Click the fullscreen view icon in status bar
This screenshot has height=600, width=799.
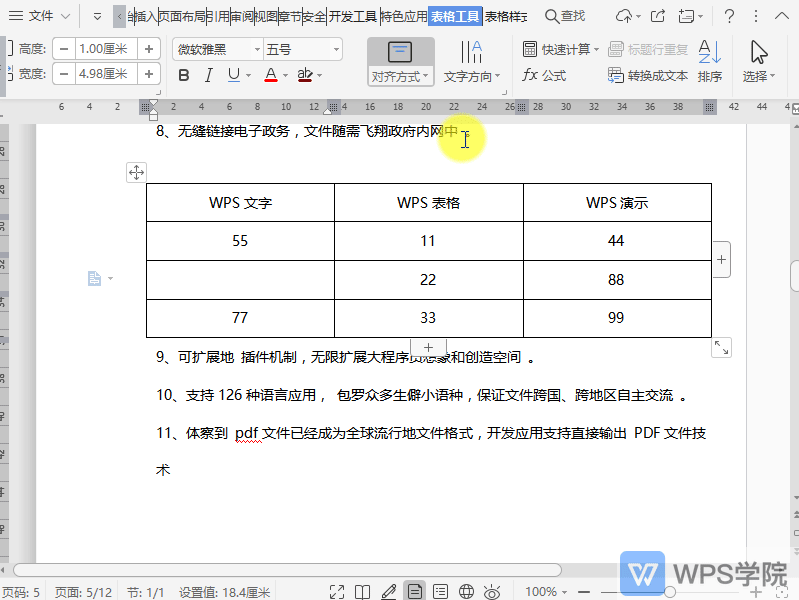[x=337, y=592]
